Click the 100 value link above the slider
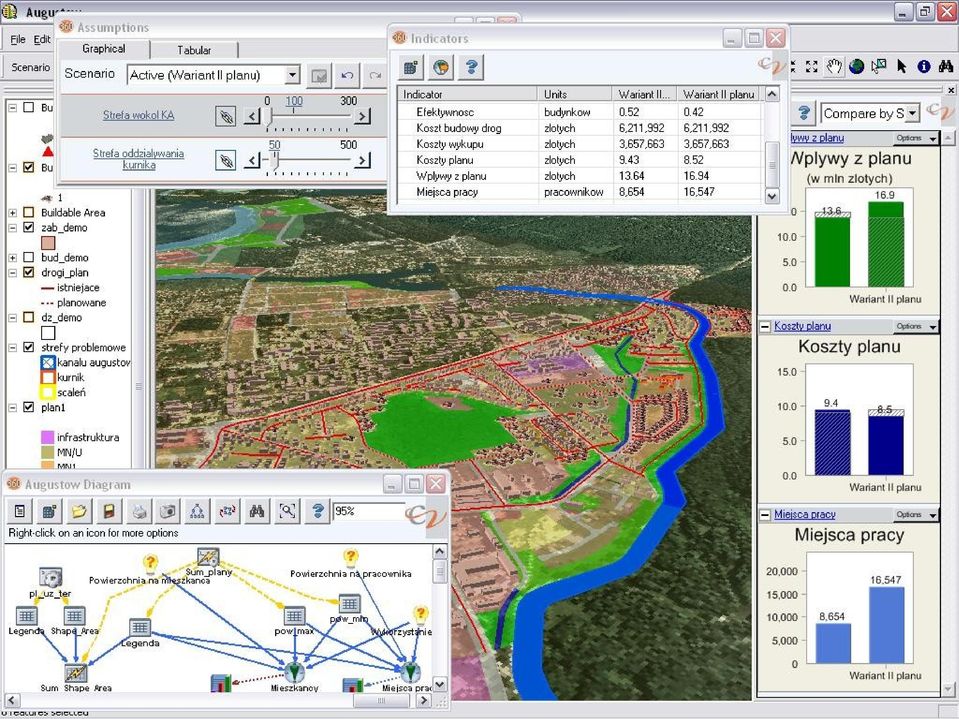This screenshot has width=959, height=719. [294, 101]
